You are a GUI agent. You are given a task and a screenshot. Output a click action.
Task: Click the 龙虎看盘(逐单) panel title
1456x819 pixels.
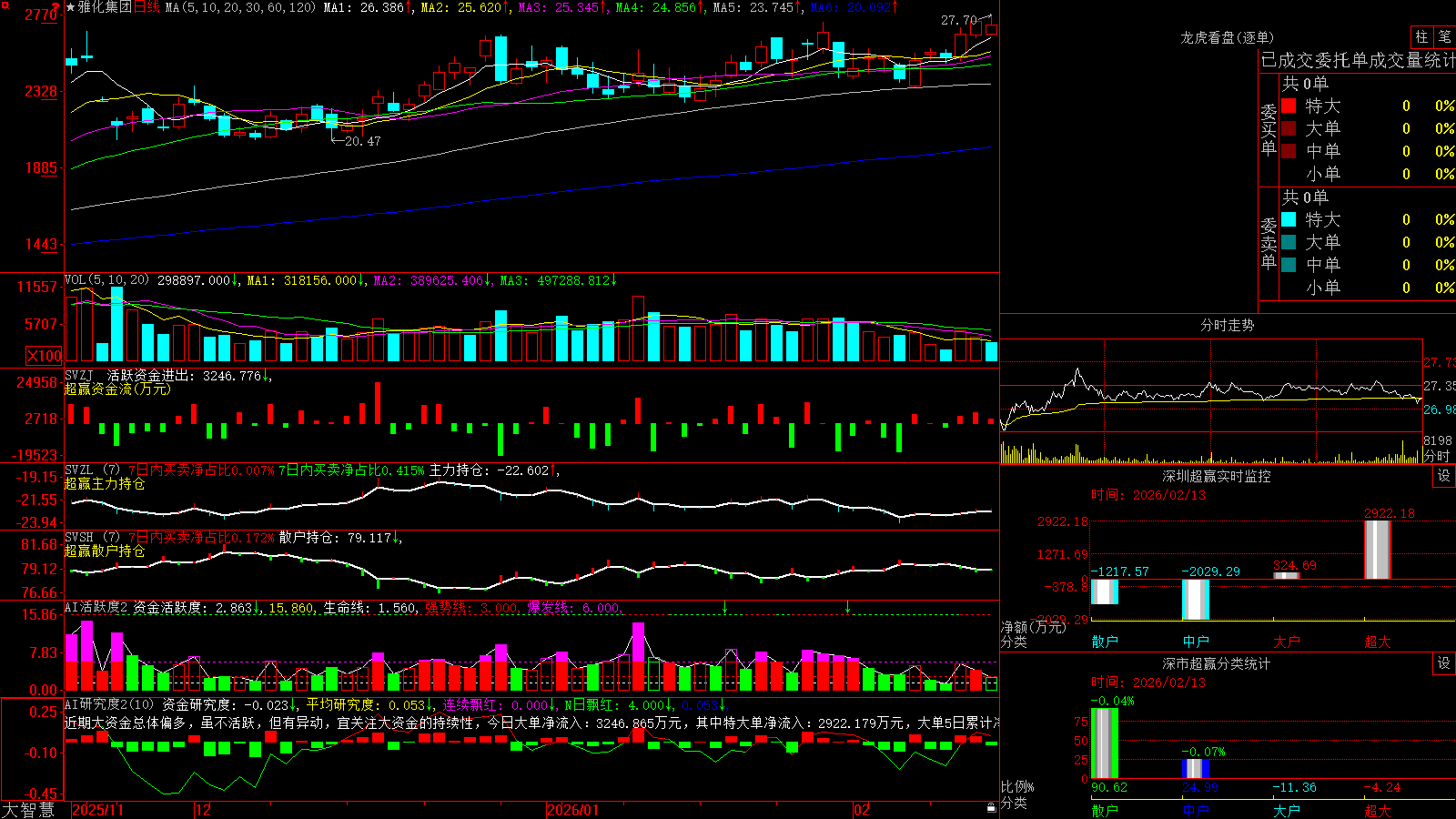coord(1227,37)
